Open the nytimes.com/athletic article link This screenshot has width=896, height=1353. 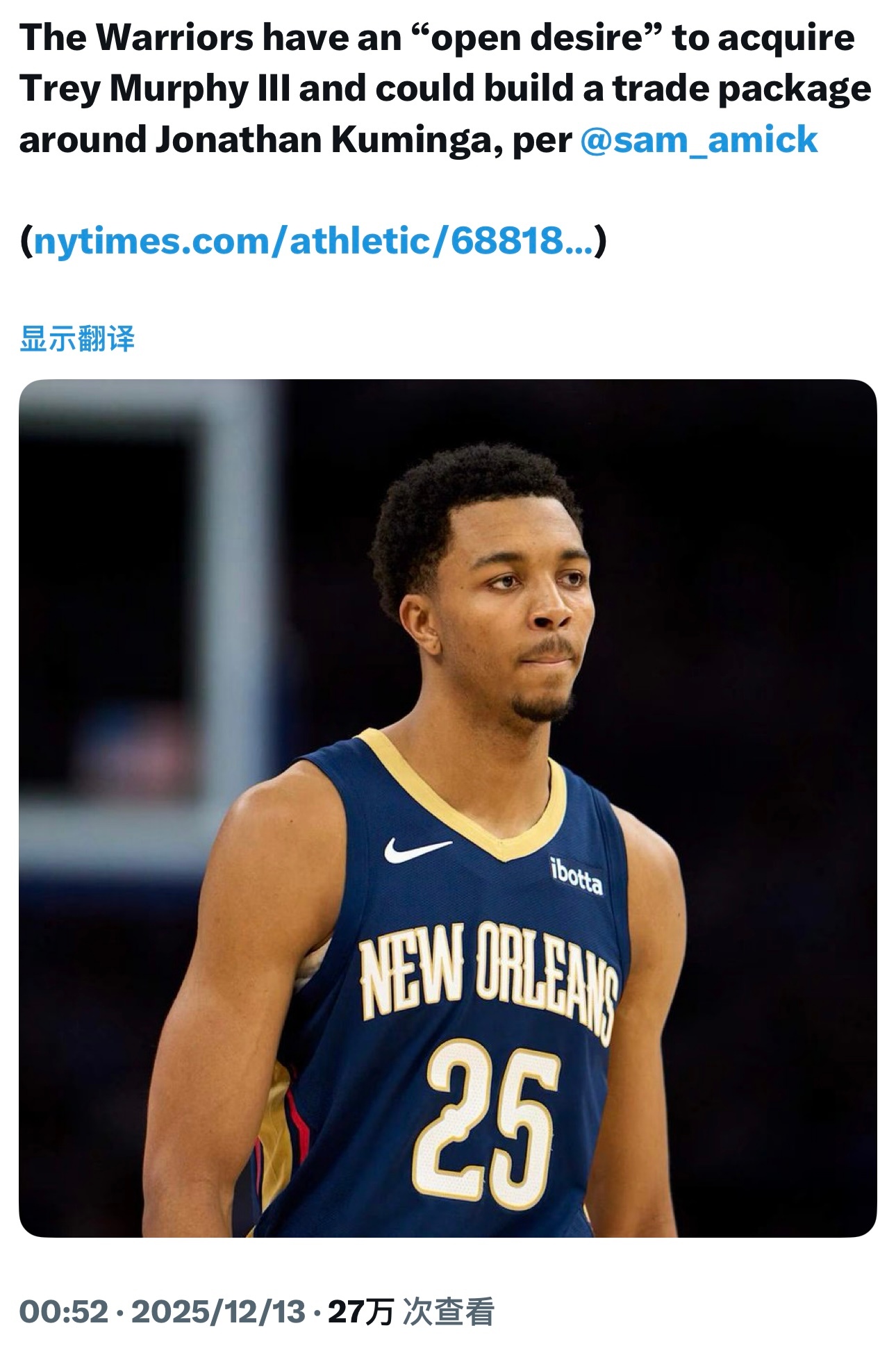(x=313, y=241)
